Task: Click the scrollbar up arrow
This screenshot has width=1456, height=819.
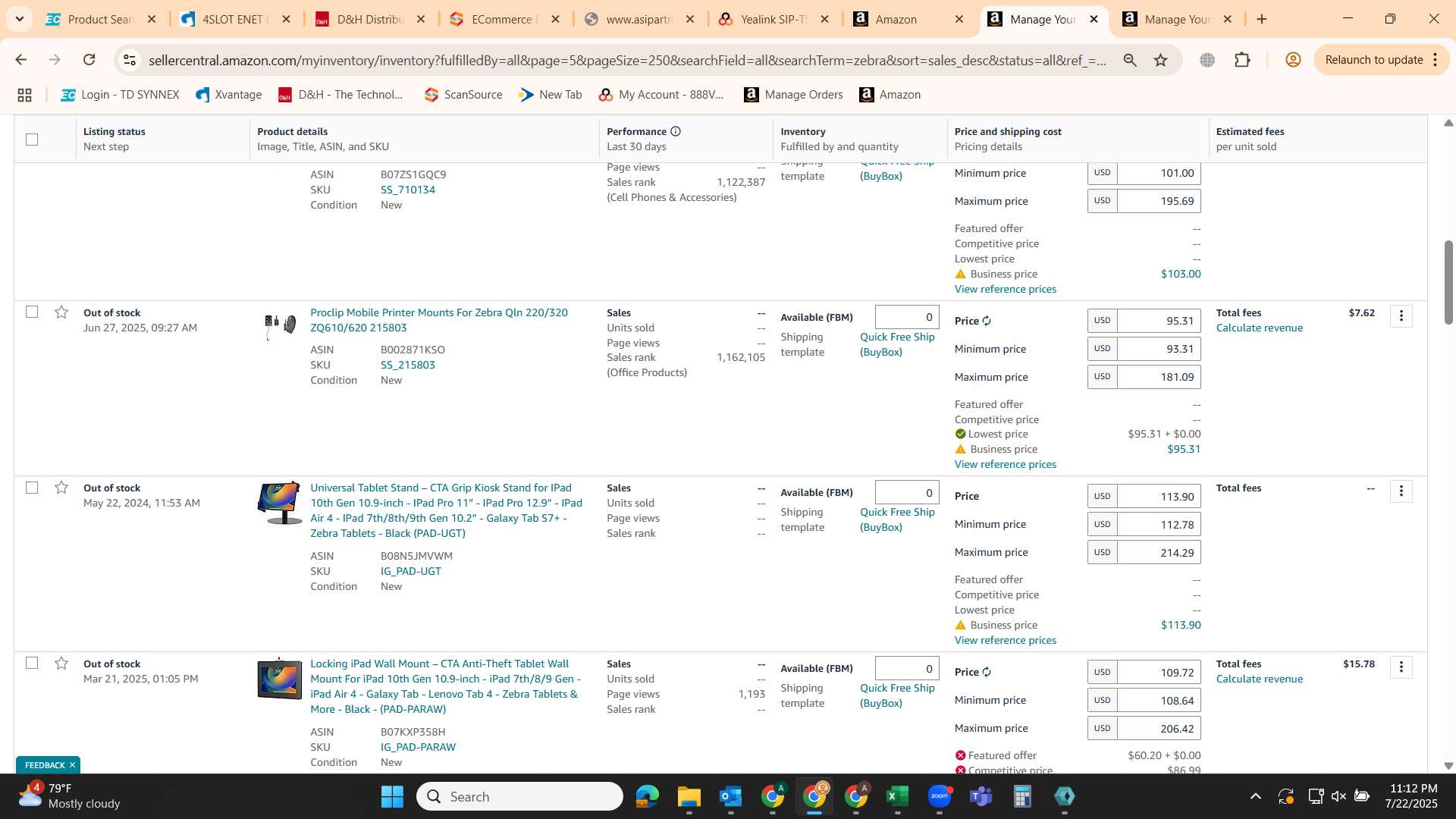Action: (x=1448, y=123)
